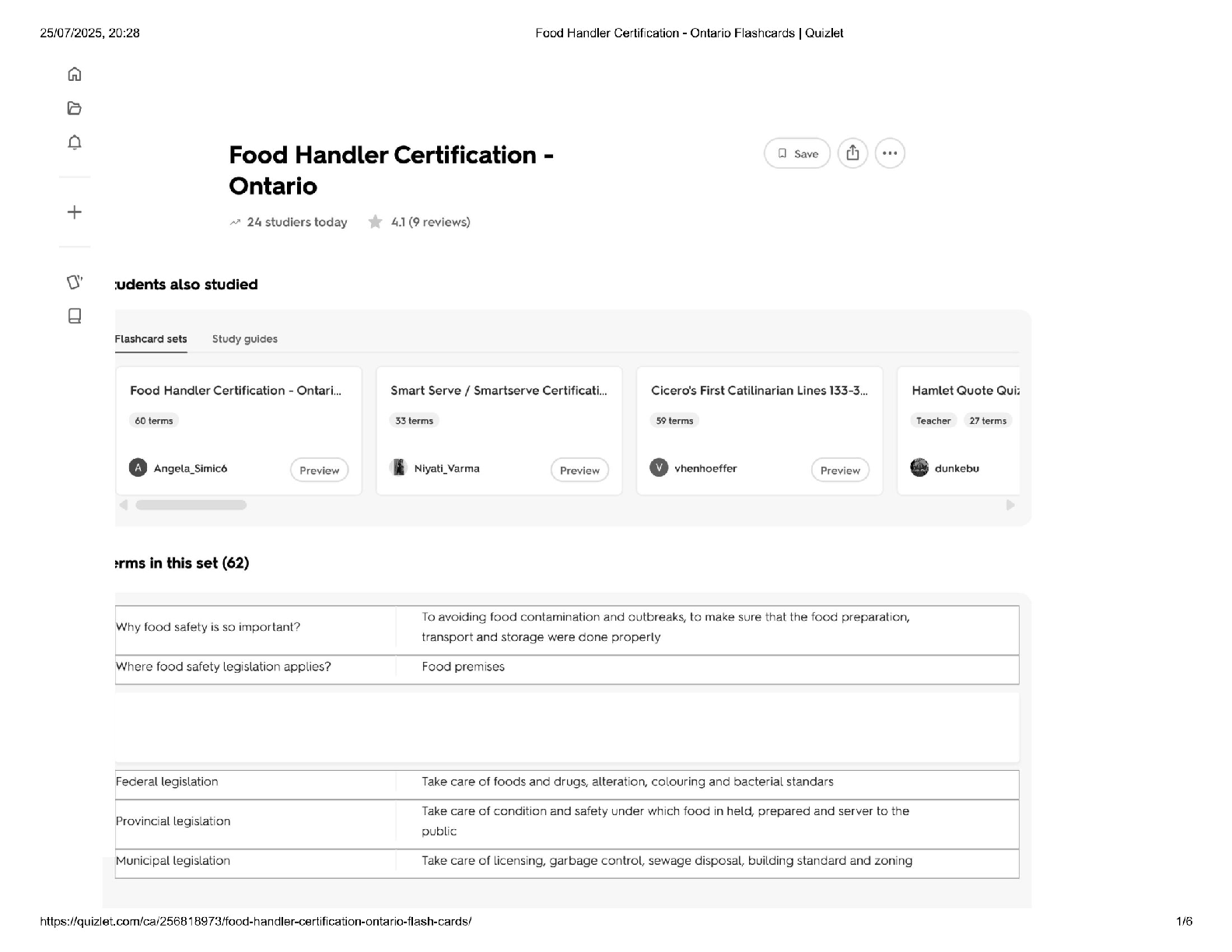Open notifications bell icon
This screenshot has height=952, width=1232.
pyautogui.click(x=75, y=142)
